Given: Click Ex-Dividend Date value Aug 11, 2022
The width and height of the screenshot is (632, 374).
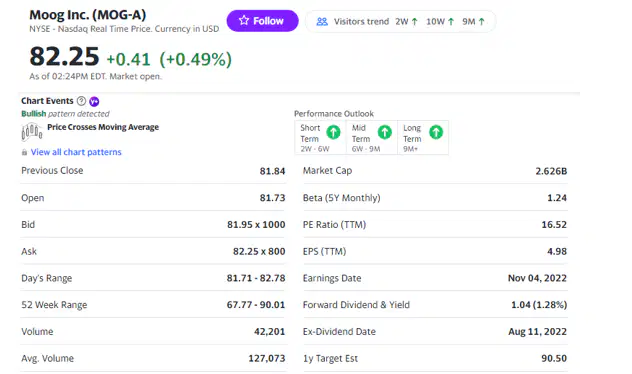Looking at the screenshot, I should [538, 332].
